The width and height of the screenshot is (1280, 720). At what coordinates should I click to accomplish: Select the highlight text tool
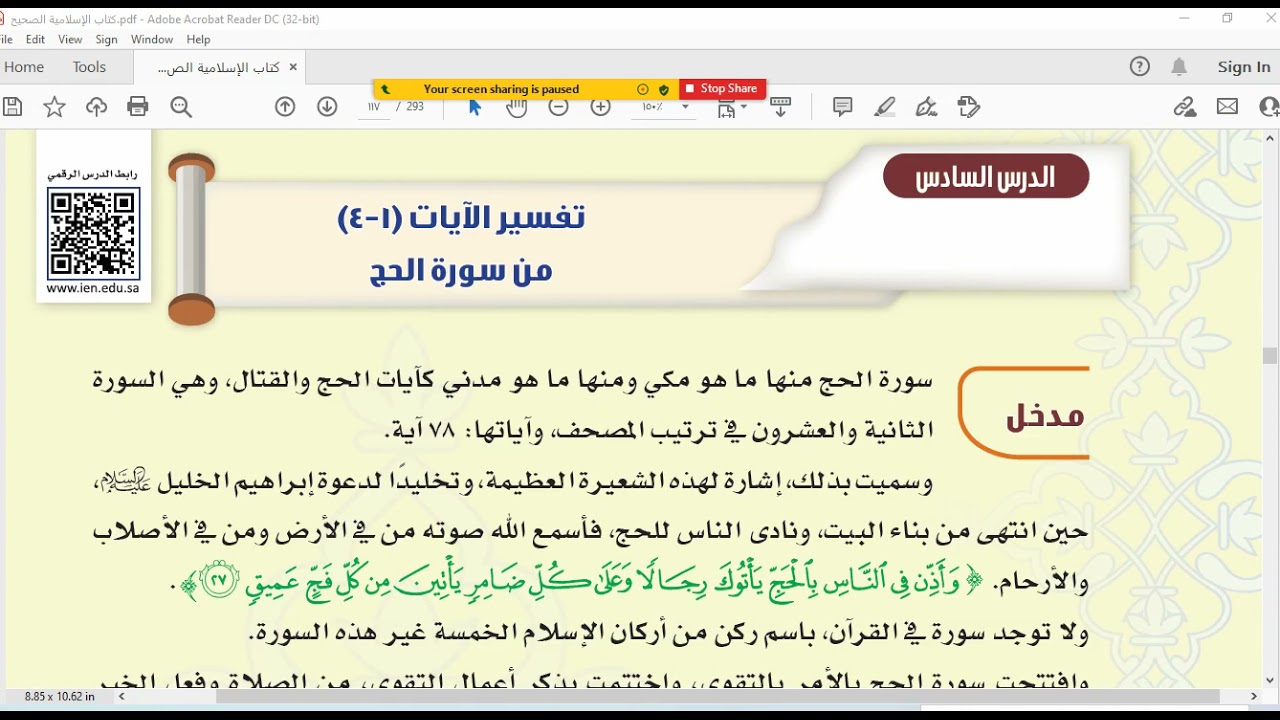[x=885, y=107]
